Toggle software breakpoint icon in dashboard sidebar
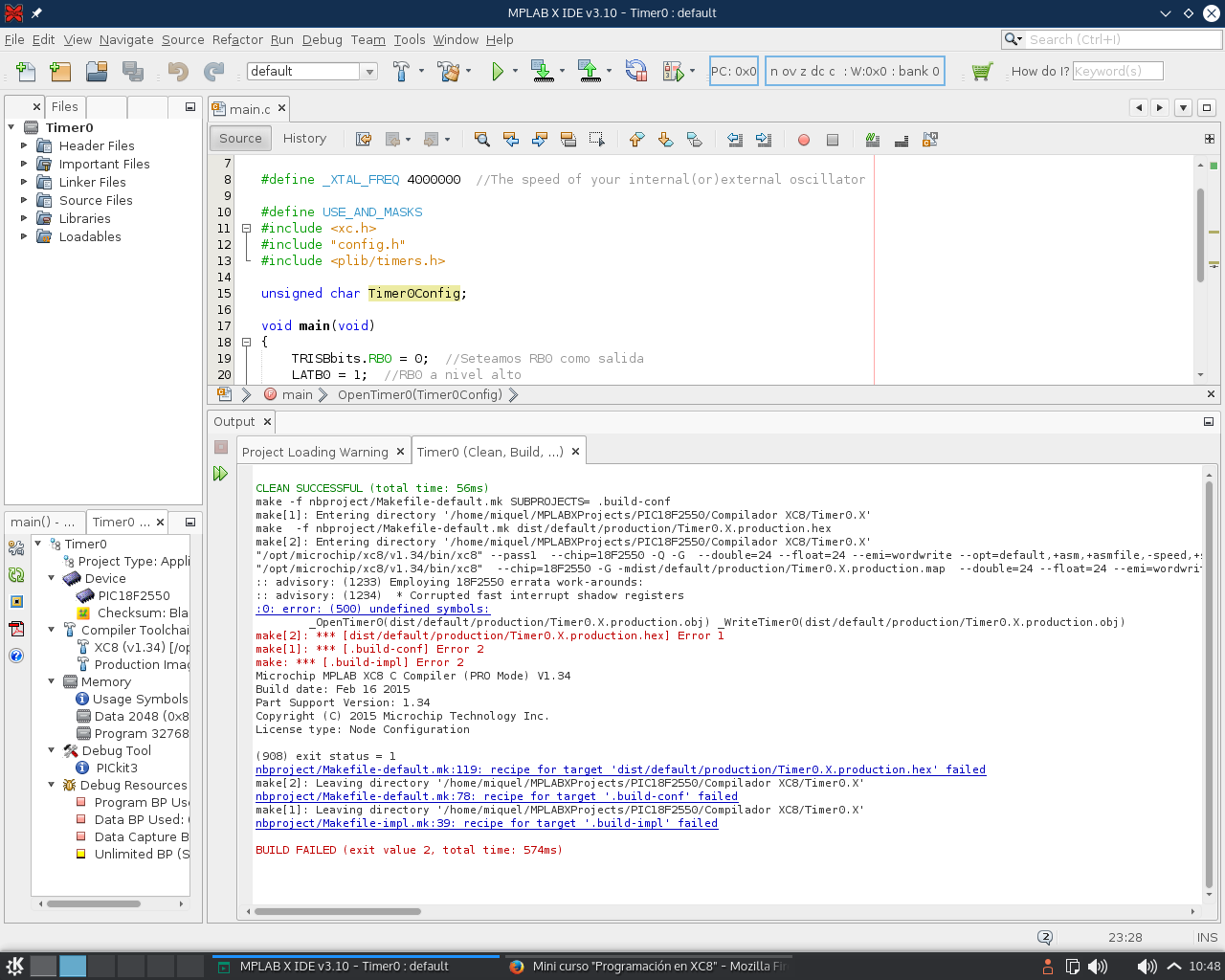1225x980 pixels. click(x=16, y=602)
